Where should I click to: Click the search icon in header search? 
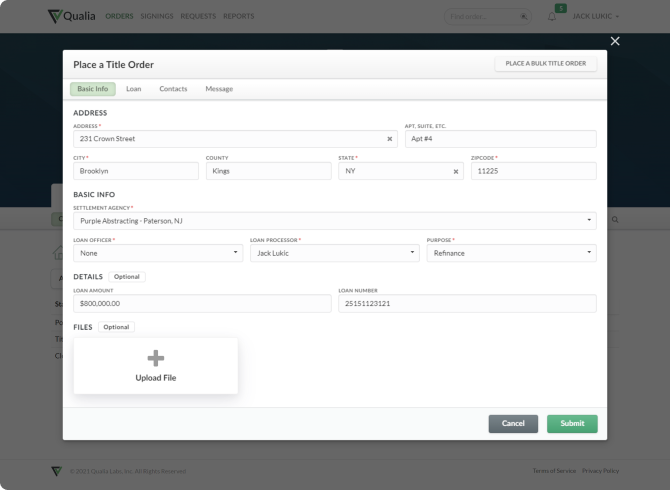coord(524,17)
